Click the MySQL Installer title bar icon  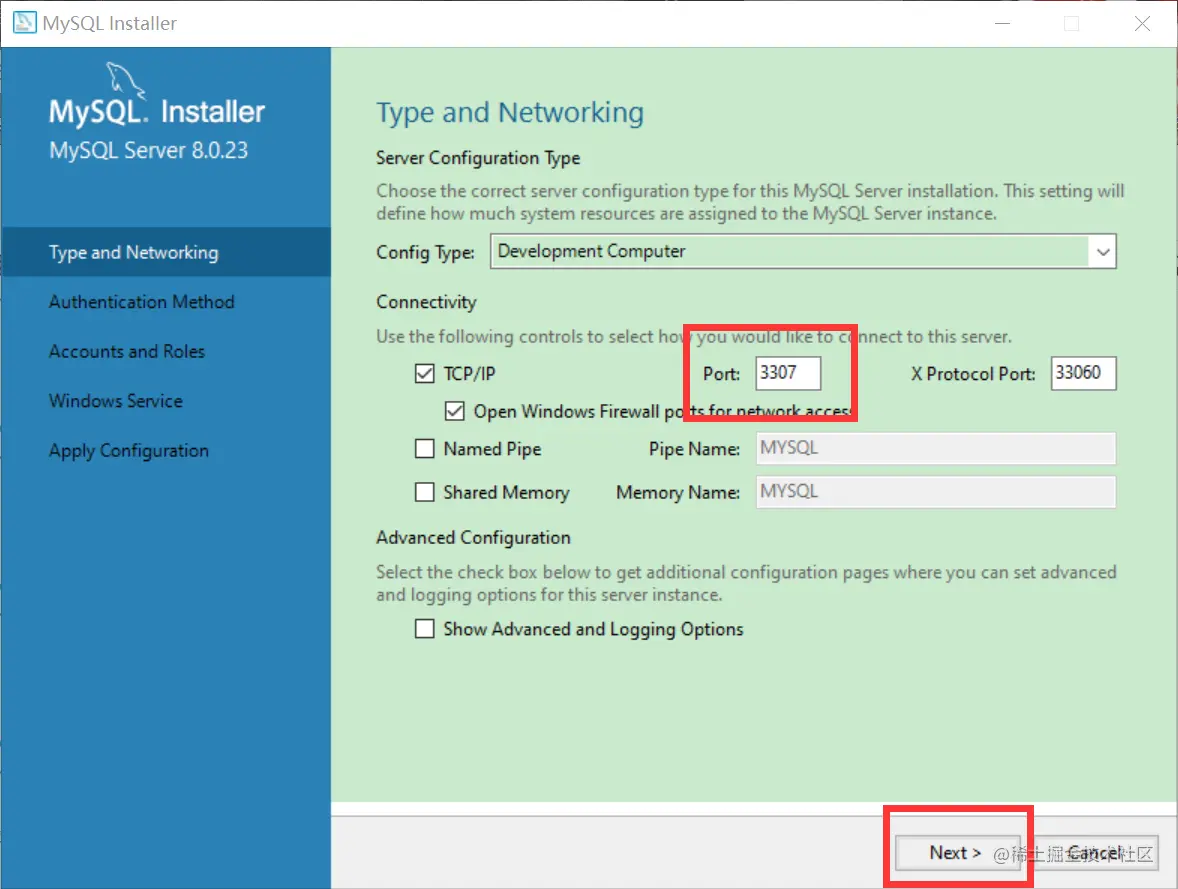[24, 23]
